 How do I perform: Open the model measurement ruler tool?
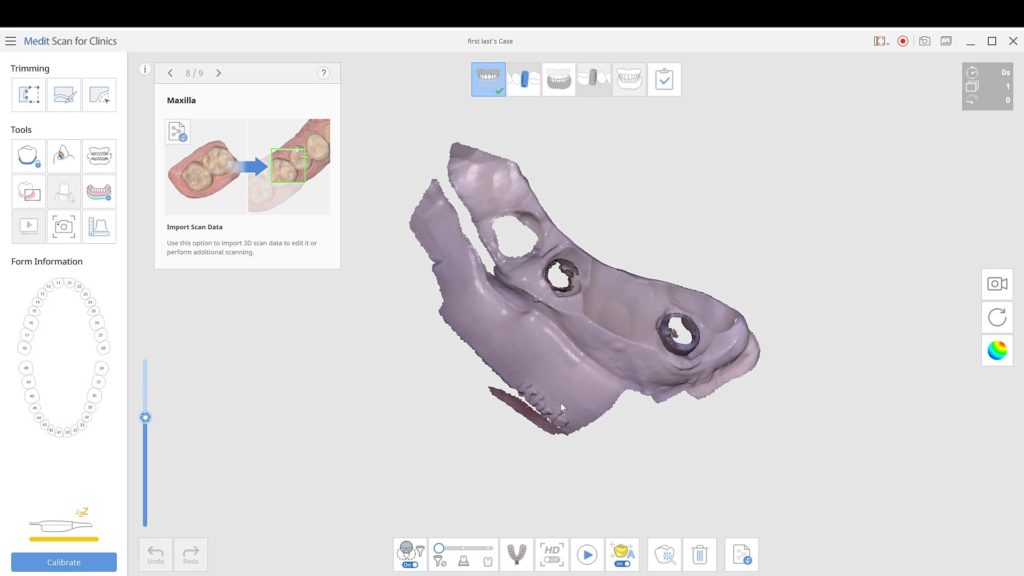[x=99, y=226]
